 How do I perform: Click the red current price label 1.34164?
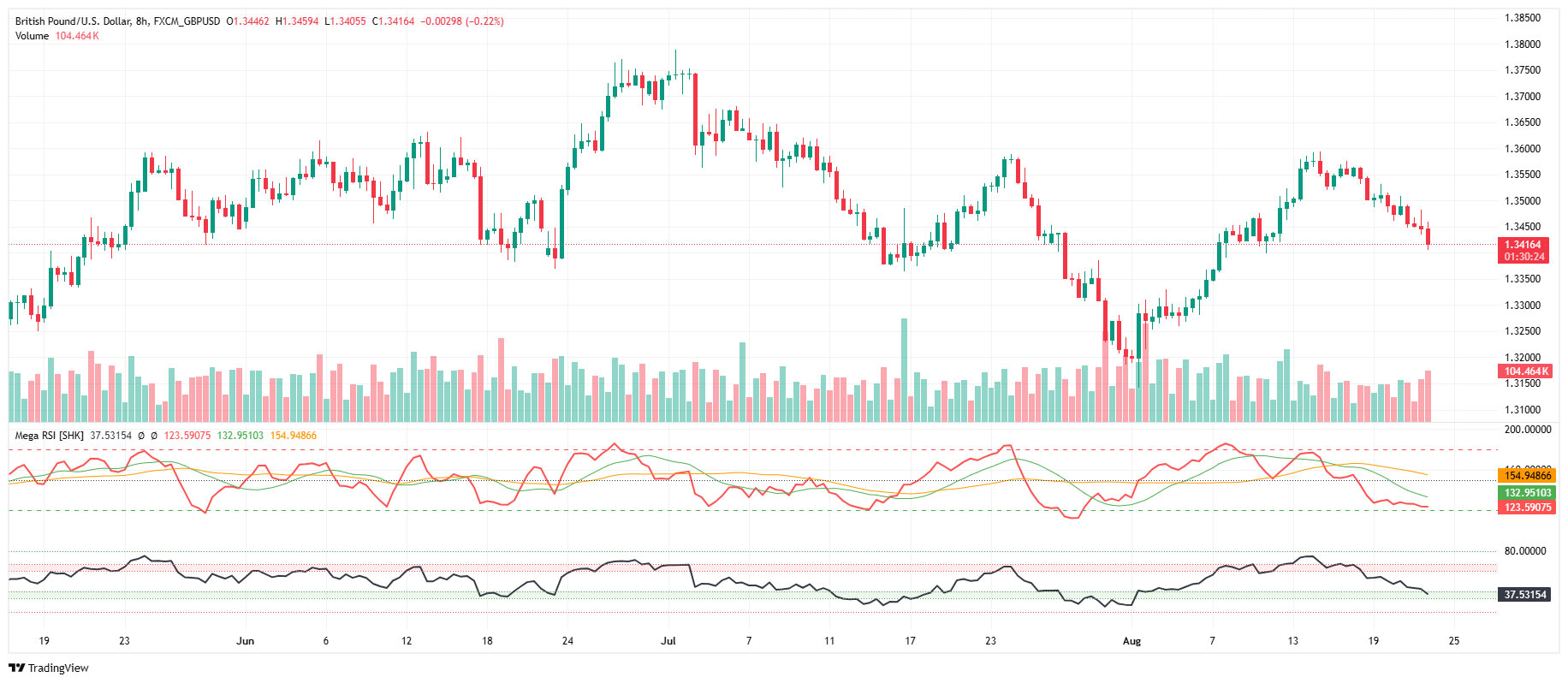pyautogui.click(x=1524, y=245)
